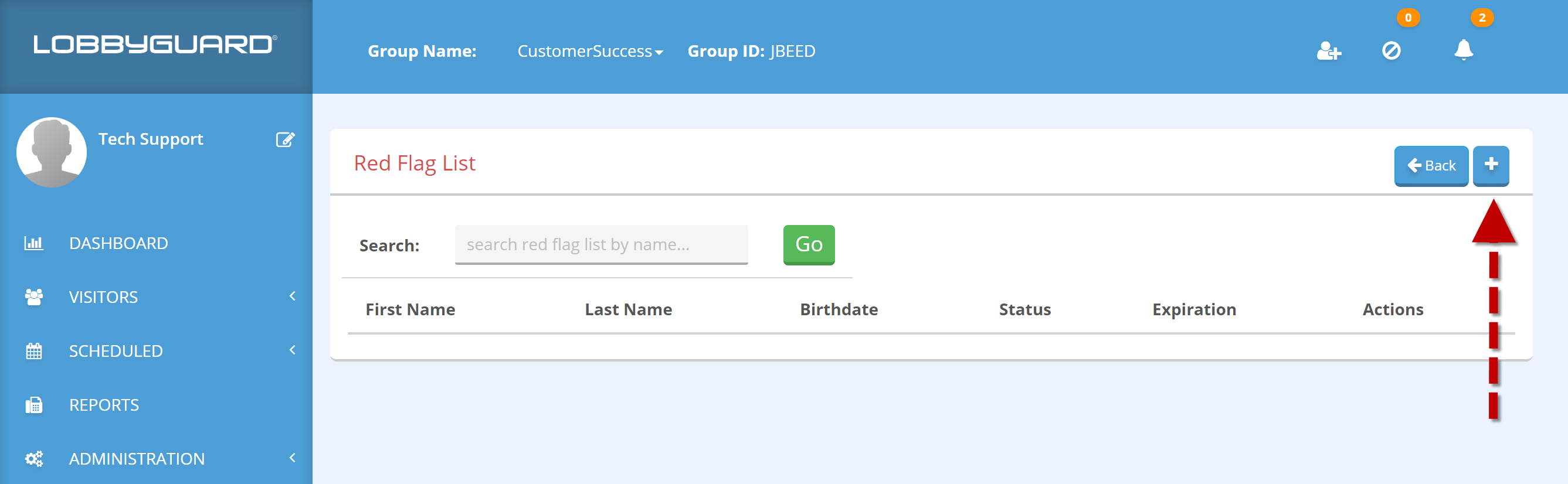This screenshot has height=484, width=1568.
Task: Expand the Visitors menu chevron
Action: click(x=292, y=296)
